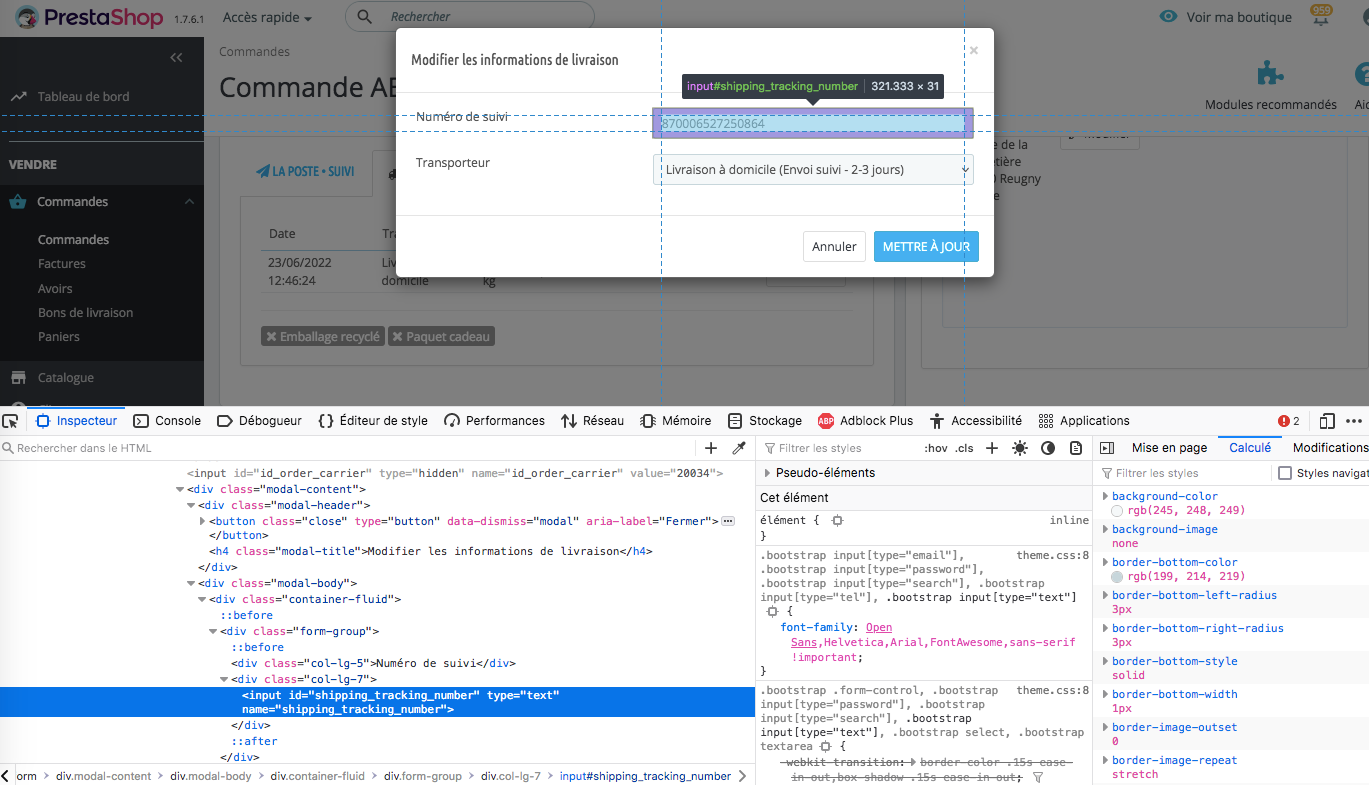Image resolution: width=1369 pixels, height=785 pixels.
Task: Open the Transporteur carrier dropdown
Action: (813, 170)
